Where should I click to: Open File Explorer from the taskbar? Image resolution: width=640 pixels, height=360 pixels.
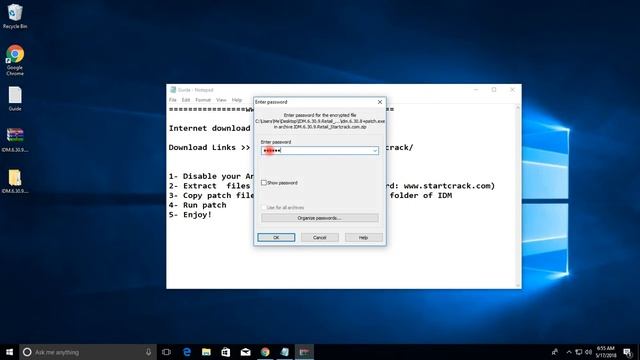click(206, 352)
